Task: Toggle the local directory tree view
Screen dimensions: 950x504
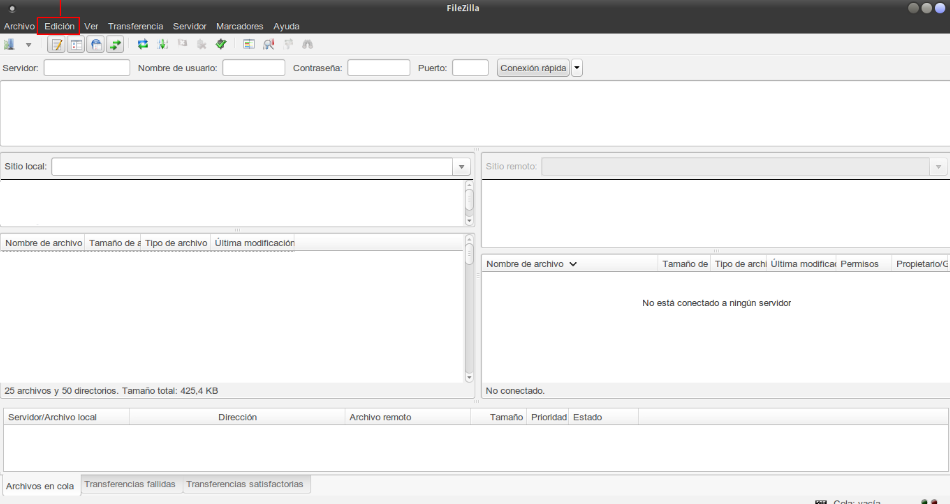Action: click(76, 44)
